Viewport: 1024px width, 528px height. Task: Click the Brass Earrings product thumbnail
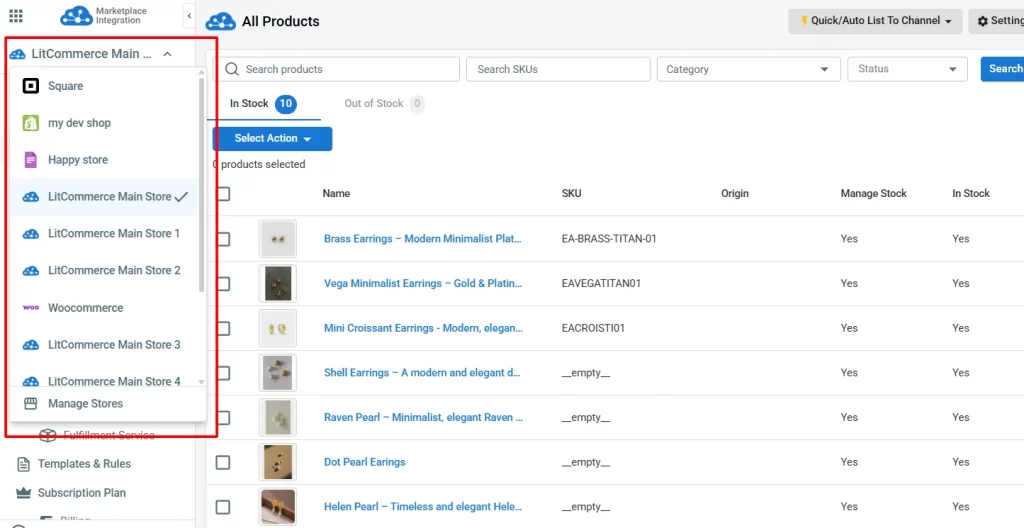(278, 239)
